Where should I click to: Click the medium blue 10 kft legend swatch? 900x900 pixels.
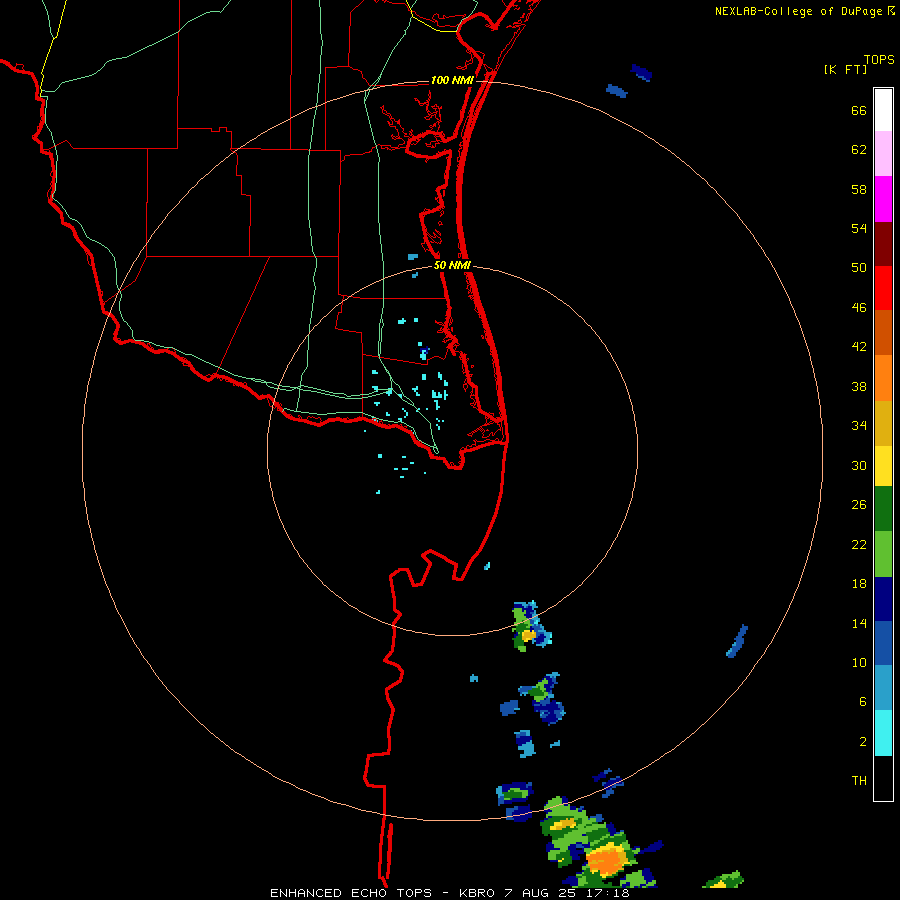point(883,643)
